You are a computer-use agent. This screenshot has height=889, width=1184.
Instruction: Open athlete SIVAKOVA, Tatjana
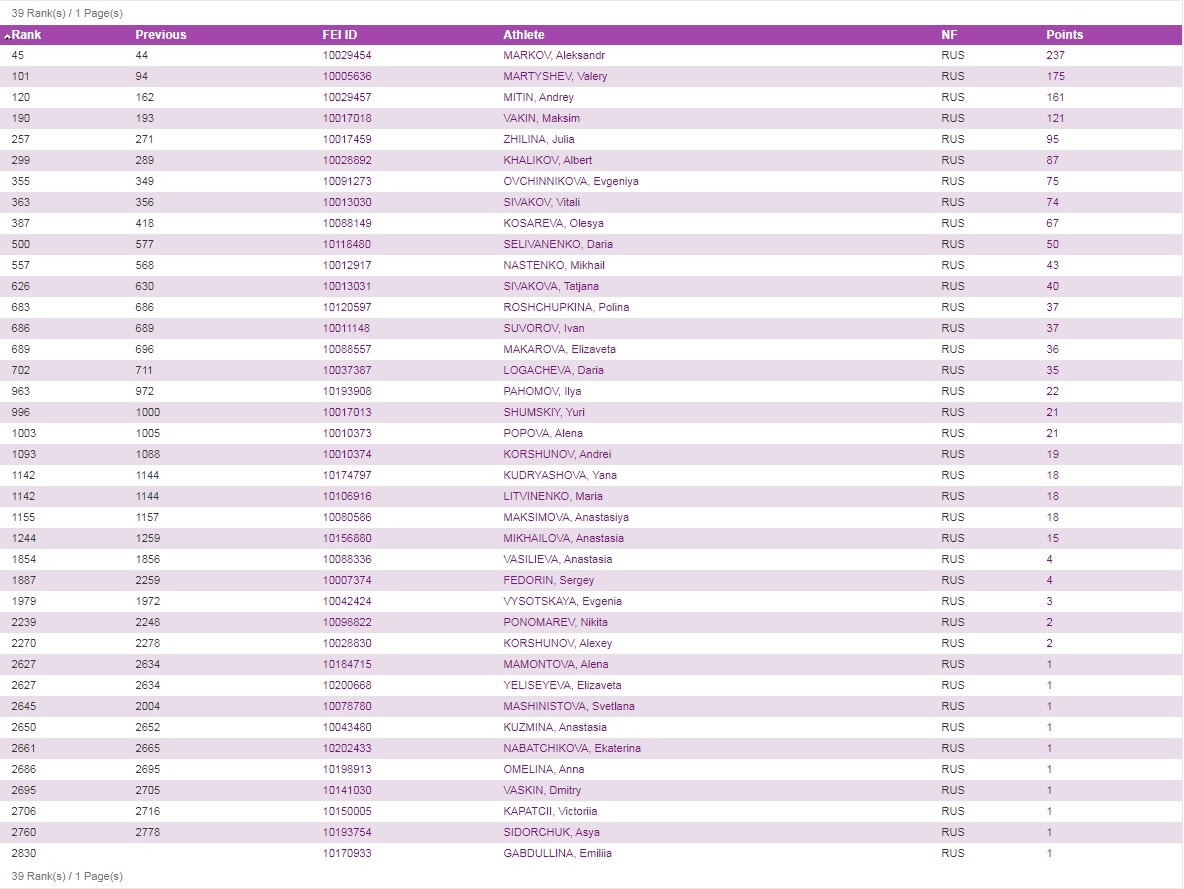point(551,286)
